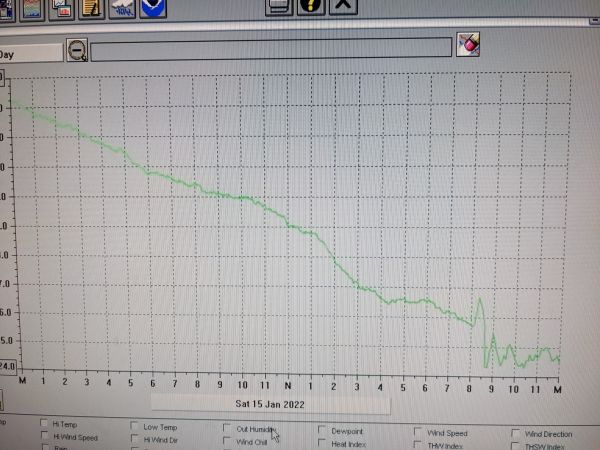Check the Dewpoint checkbox
600x450 pixels.
coord(322,430)
